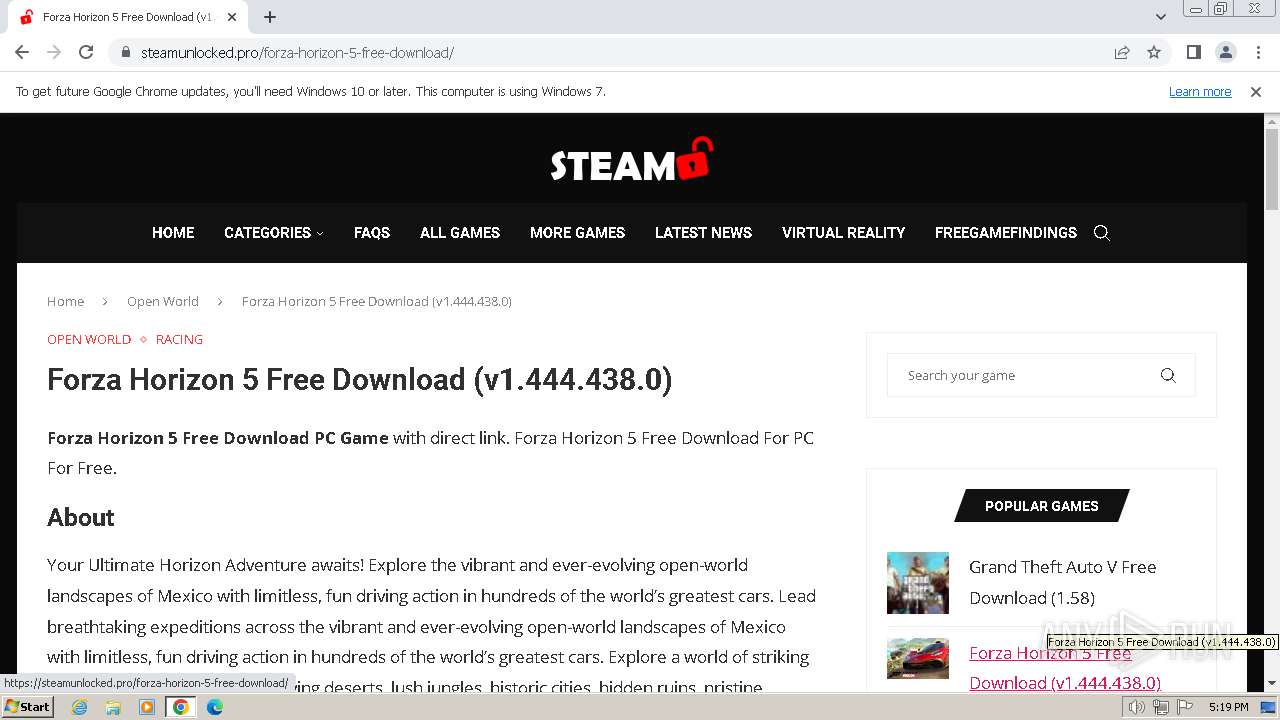Select the article title Forza Horizon 5
This screenshot has width=1280, height=720.
point(359,380)
